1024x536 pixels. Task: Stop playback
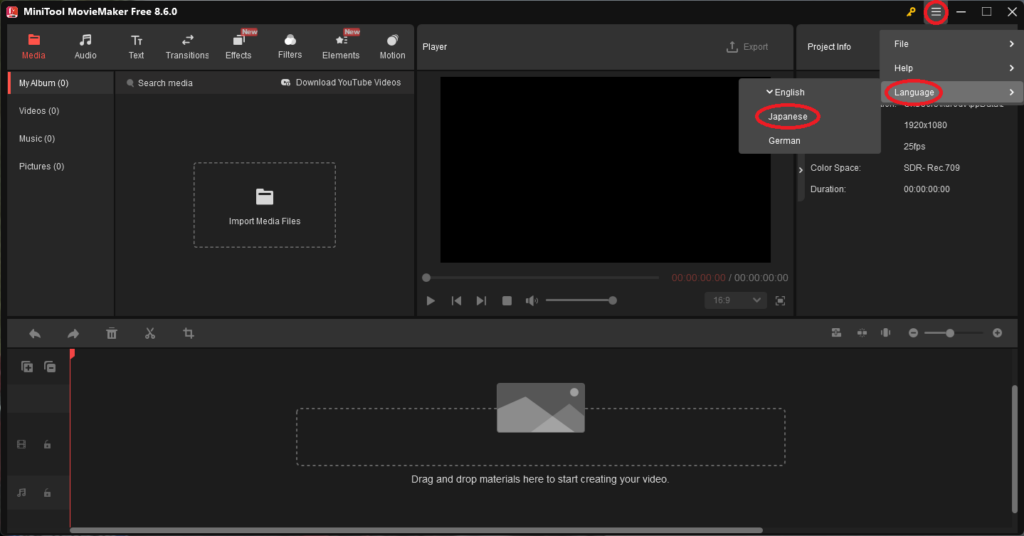507,301
